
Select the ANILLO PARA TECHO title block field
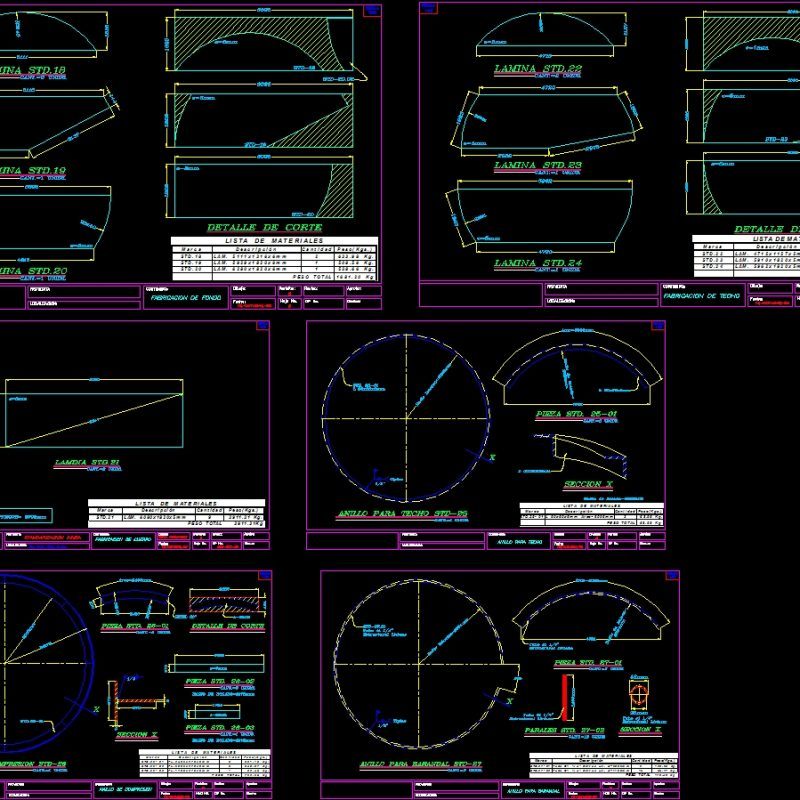517,539
